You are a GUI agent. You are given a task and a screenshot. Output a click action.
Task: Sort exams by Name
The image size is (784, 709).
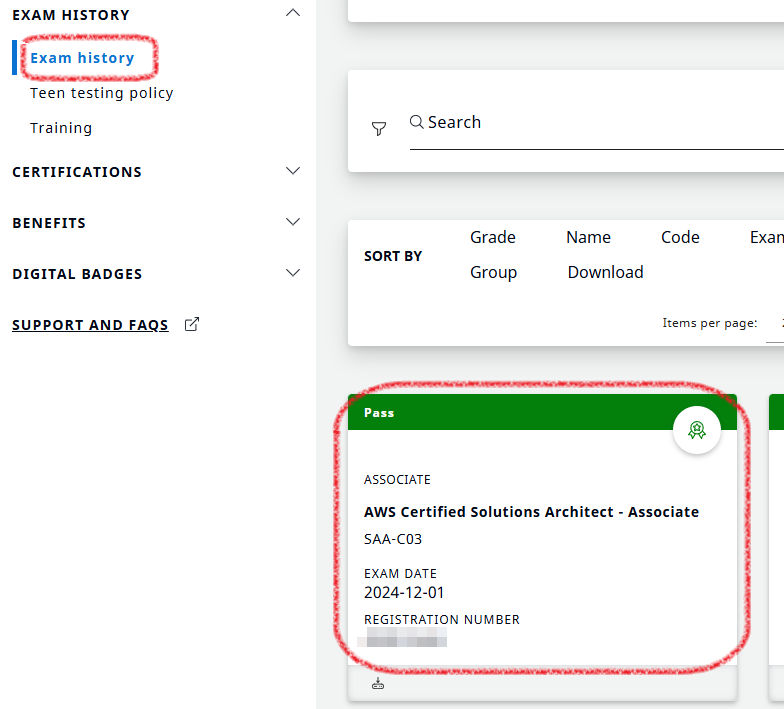pyautogui.click(x=588, y=237)
